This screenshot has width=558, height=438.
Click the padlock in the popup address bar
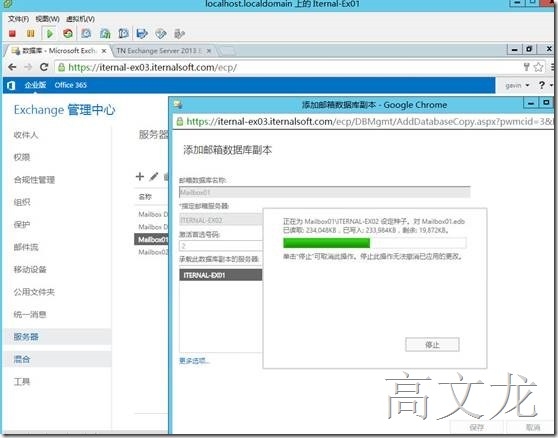pos(180,121)
